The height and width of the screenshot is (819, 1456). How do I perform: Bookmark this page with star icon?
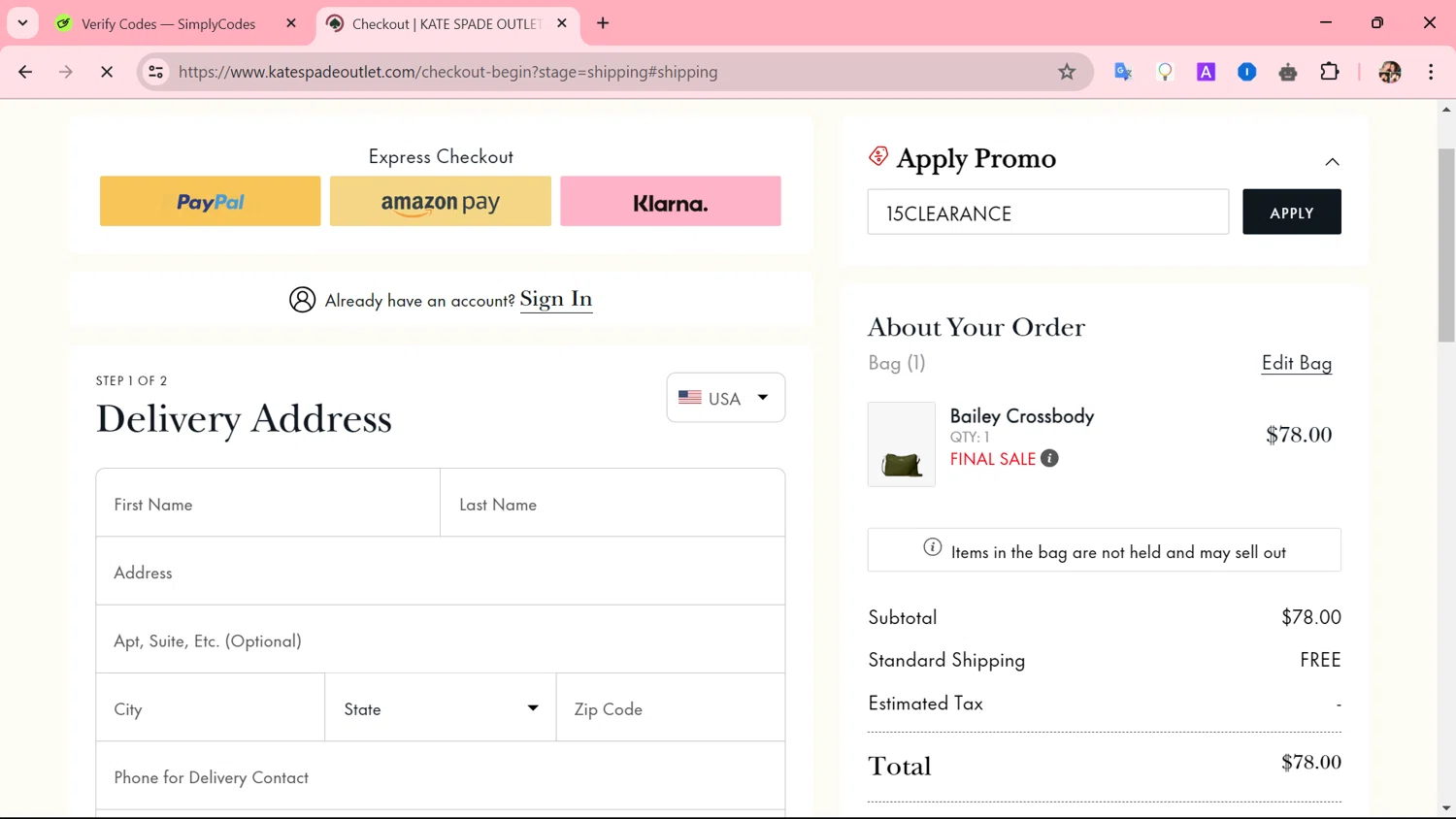1067,72
